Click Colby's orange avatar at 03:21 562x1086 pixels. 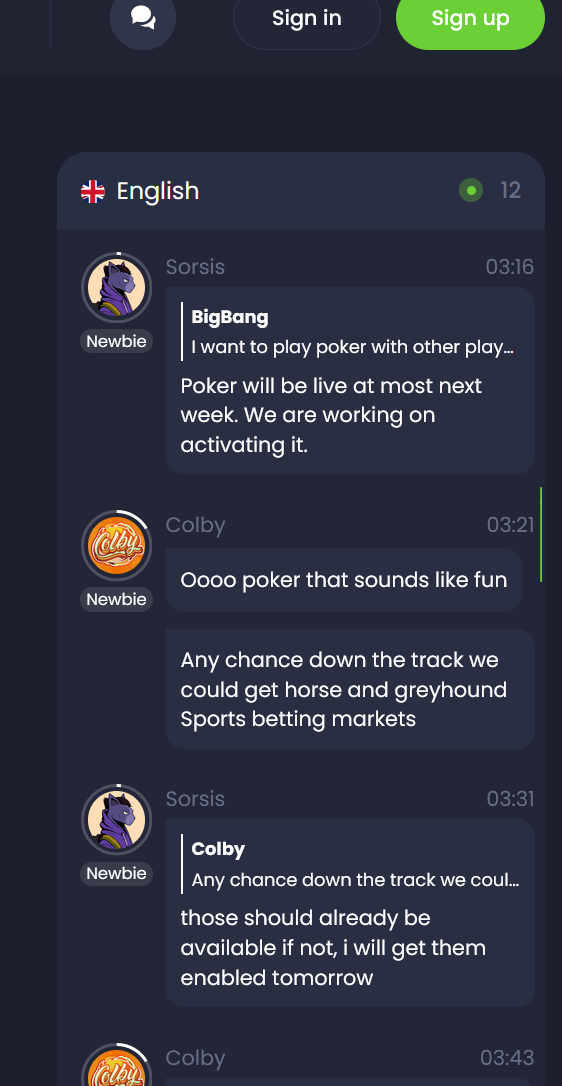(116, 545)
